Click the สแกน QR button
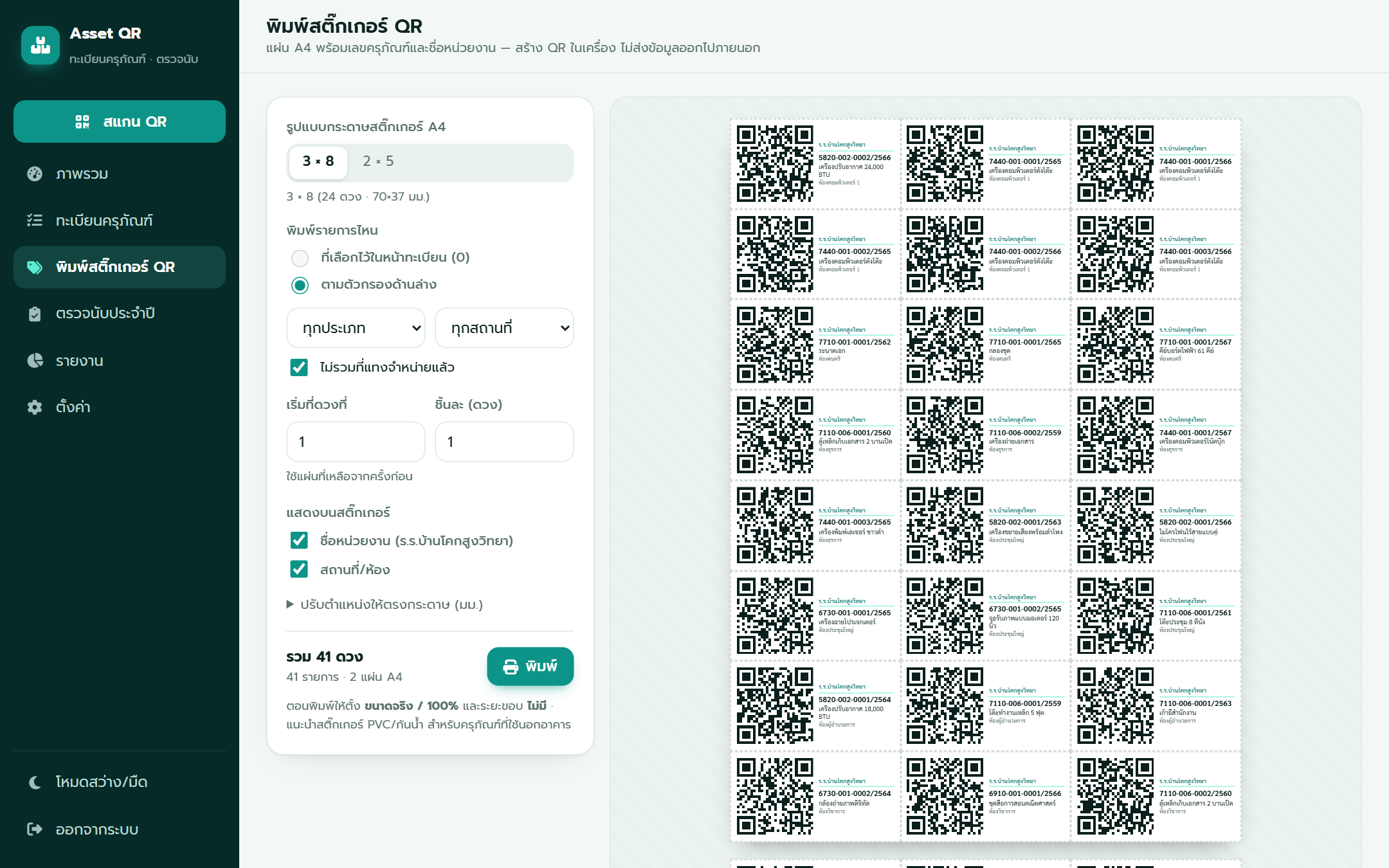Viewport: 1389px width, 868px height. 120,122
